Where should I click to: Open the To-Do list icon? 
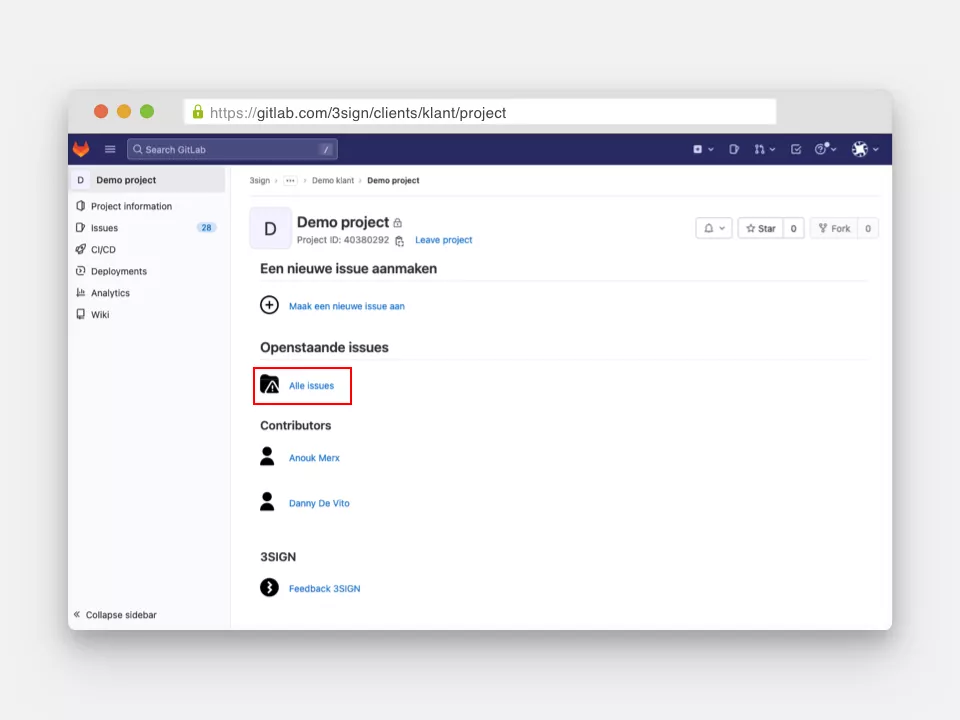(x=796, y=149)
